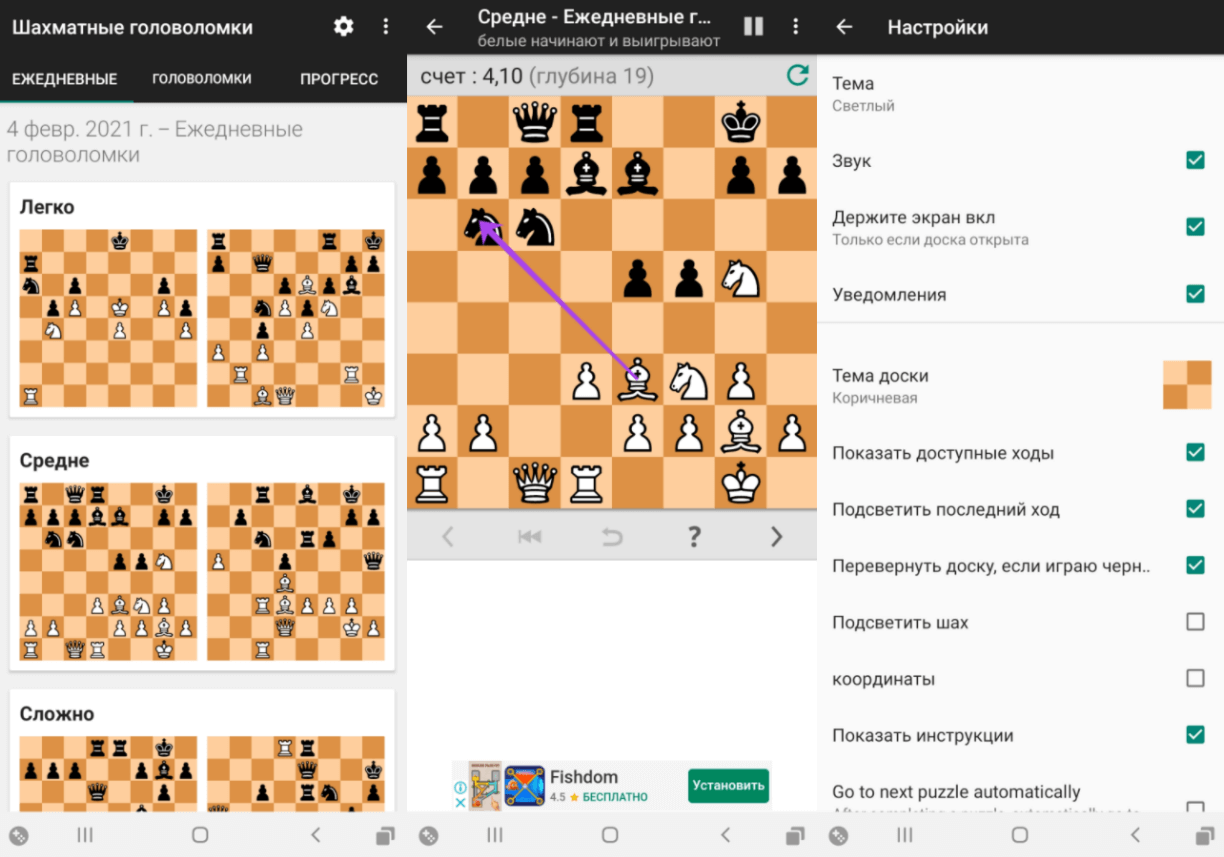This screenshot has width=1224, height=857.
Task: Turn on the координаты checkbox
Action: click(x=1195, y=679)
